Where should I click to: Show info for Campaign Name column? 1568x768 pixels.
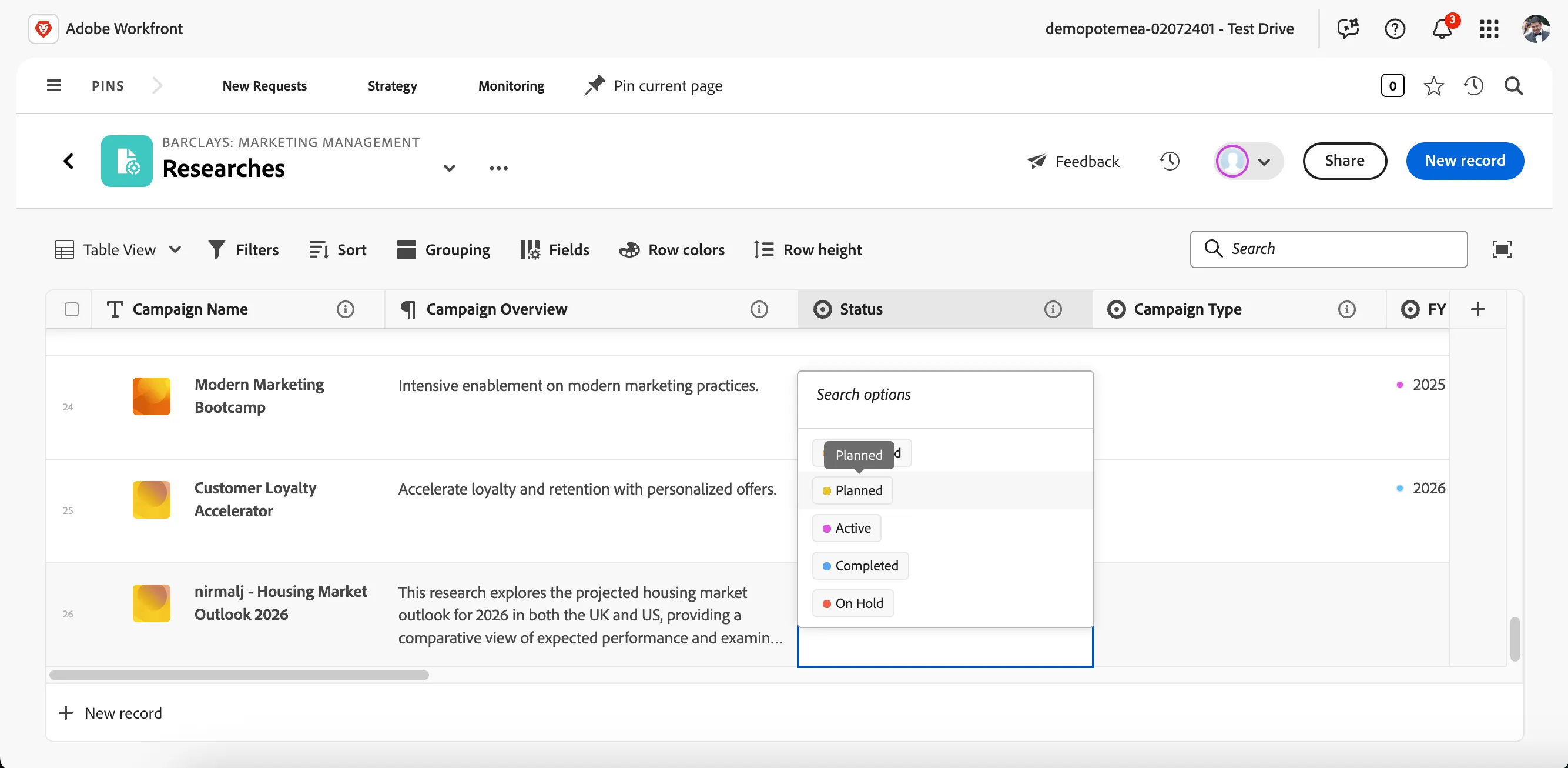(345, 309)
